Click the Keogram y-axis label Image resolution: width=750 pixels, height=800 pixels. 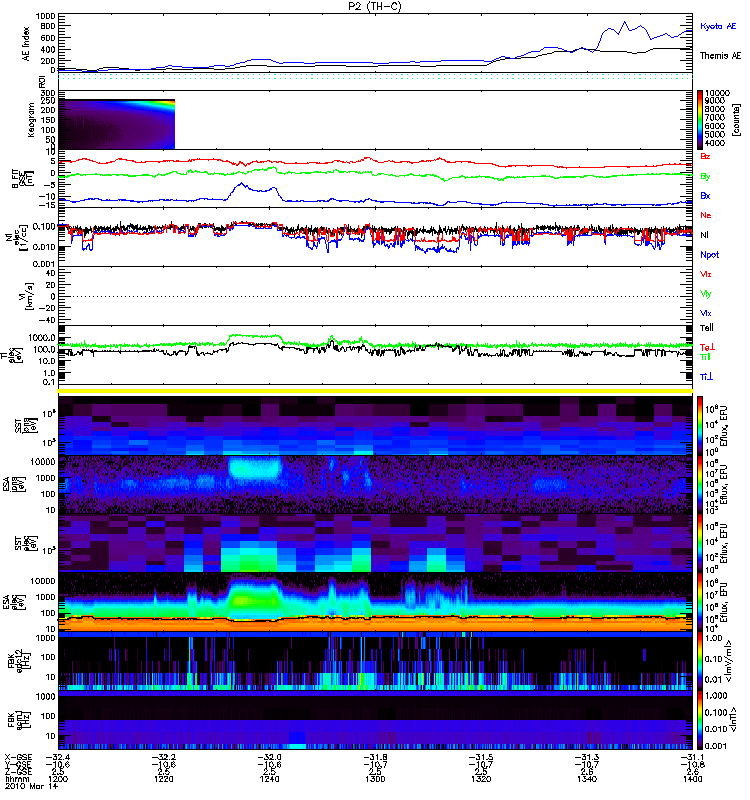(31, 119)
